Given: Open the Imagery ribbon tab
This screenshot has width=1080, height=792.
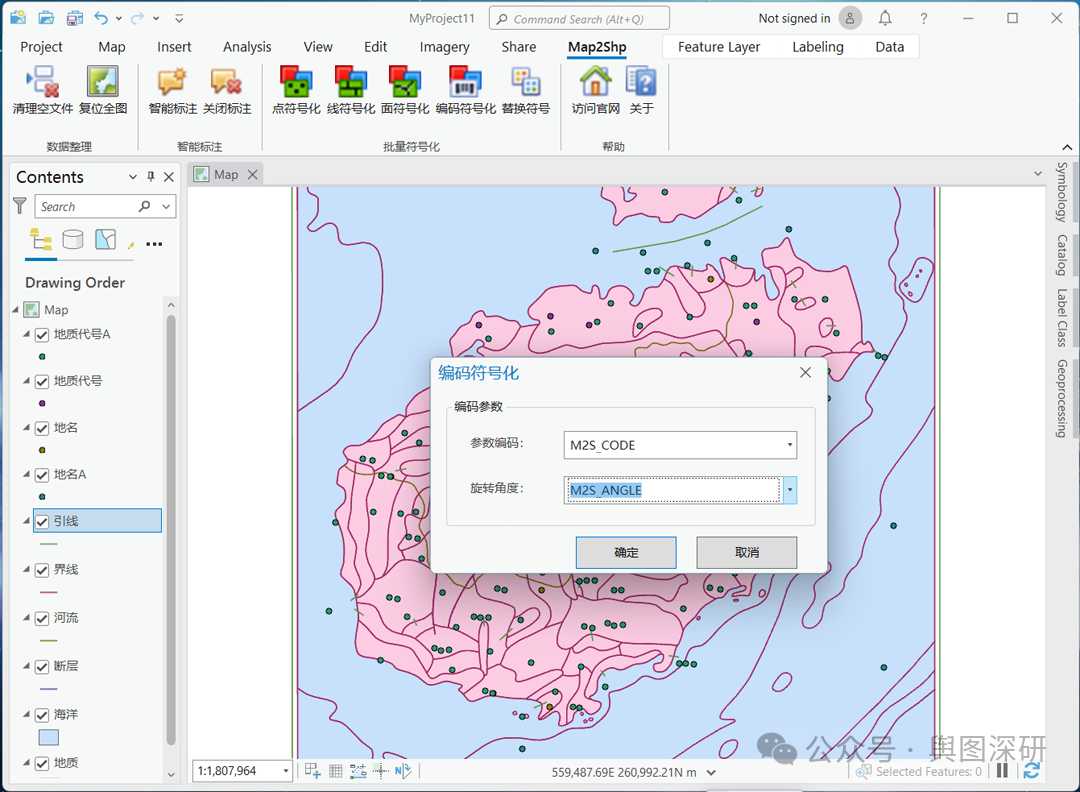Looking at the screenshot, I should (x=444, y=47).
